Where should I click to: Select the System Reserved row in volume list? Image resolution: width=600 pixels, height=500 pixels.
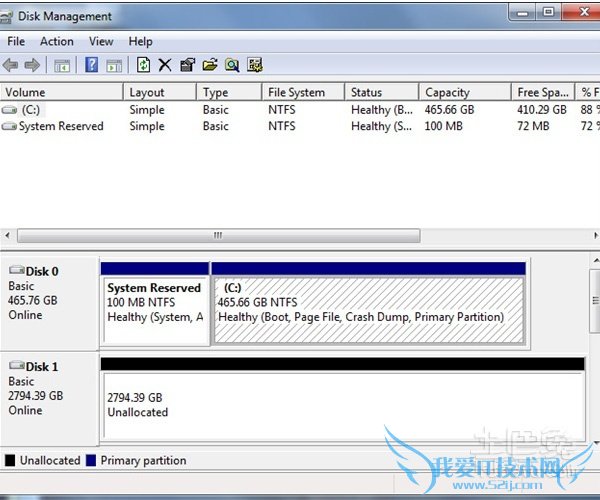60,126
